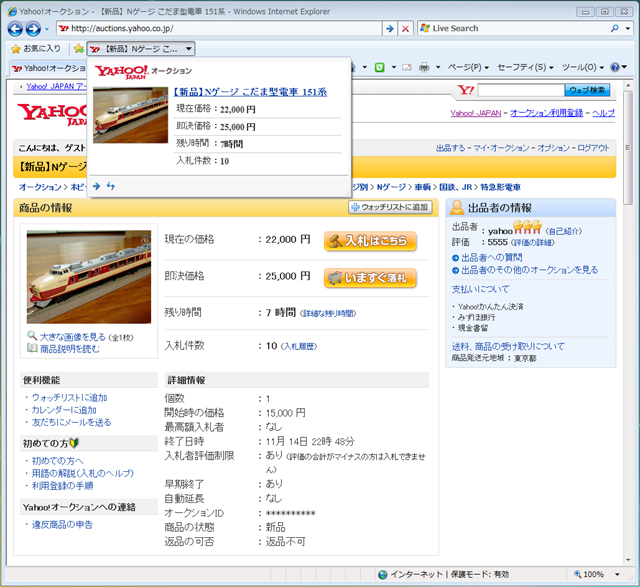Click the Go arrow next to the address bar
640x587 pixels.
[x=390, y=29]
